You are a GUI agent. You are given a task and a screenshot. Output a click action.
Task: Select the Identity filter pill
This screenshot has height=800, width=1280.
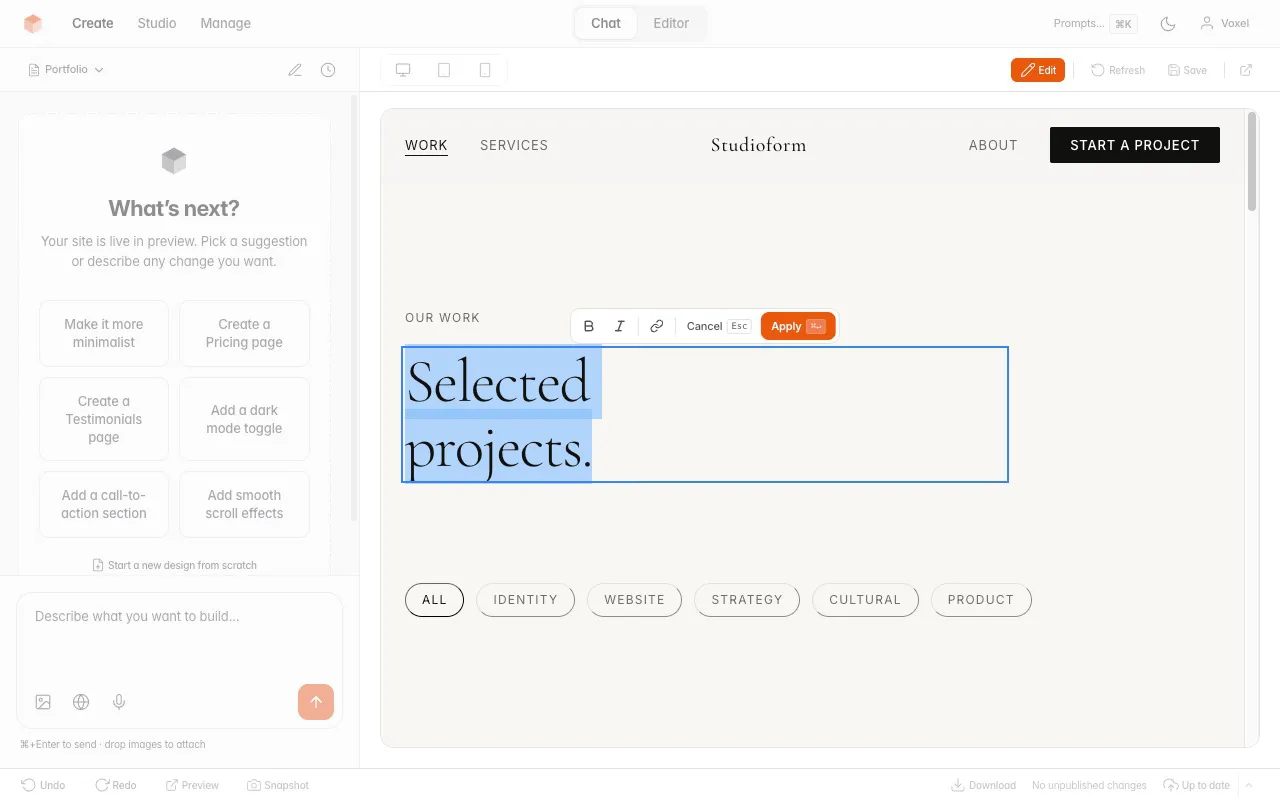click(x=525, y=600)
